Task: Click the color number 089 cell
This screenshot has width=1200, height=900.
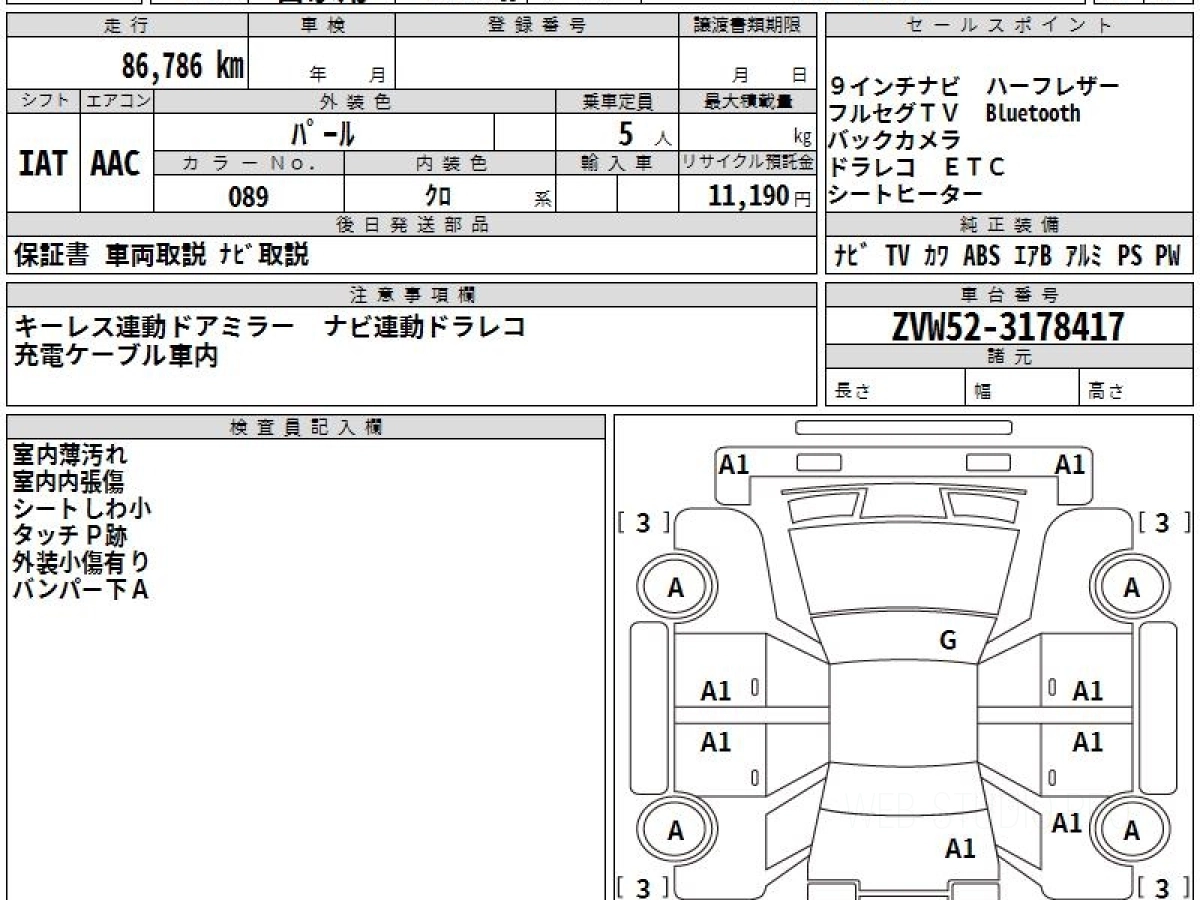Action: 248,197
